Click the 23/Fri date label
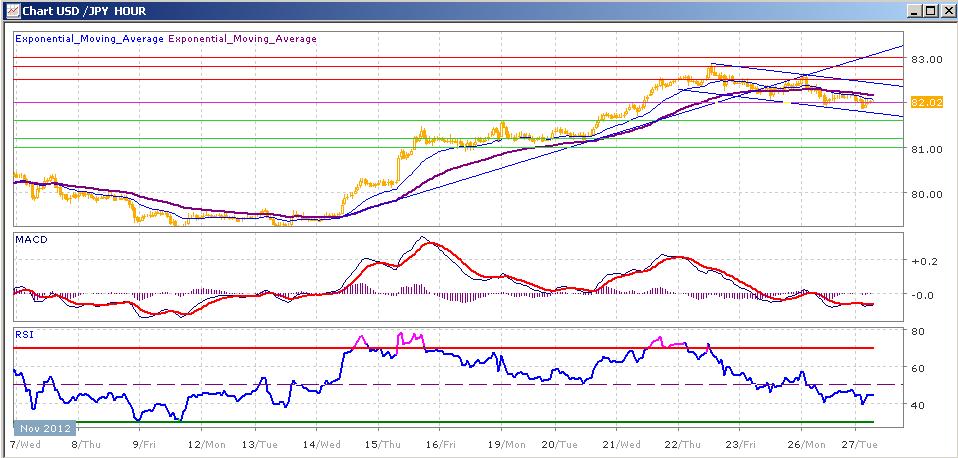Screen dimensions: 958x458 pyautogui.click(x=742, y=444)
